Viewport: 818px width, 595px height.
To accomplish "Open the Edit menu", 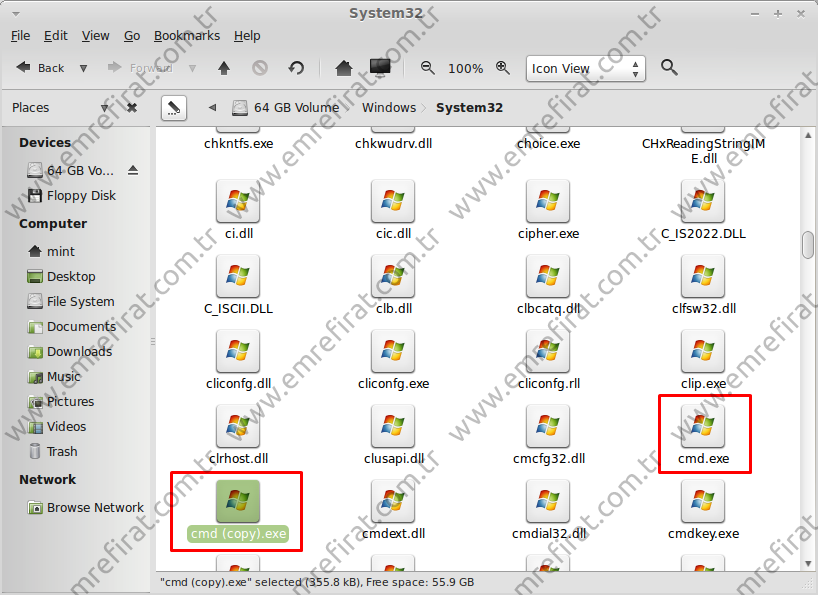I will tap(56, 35).
